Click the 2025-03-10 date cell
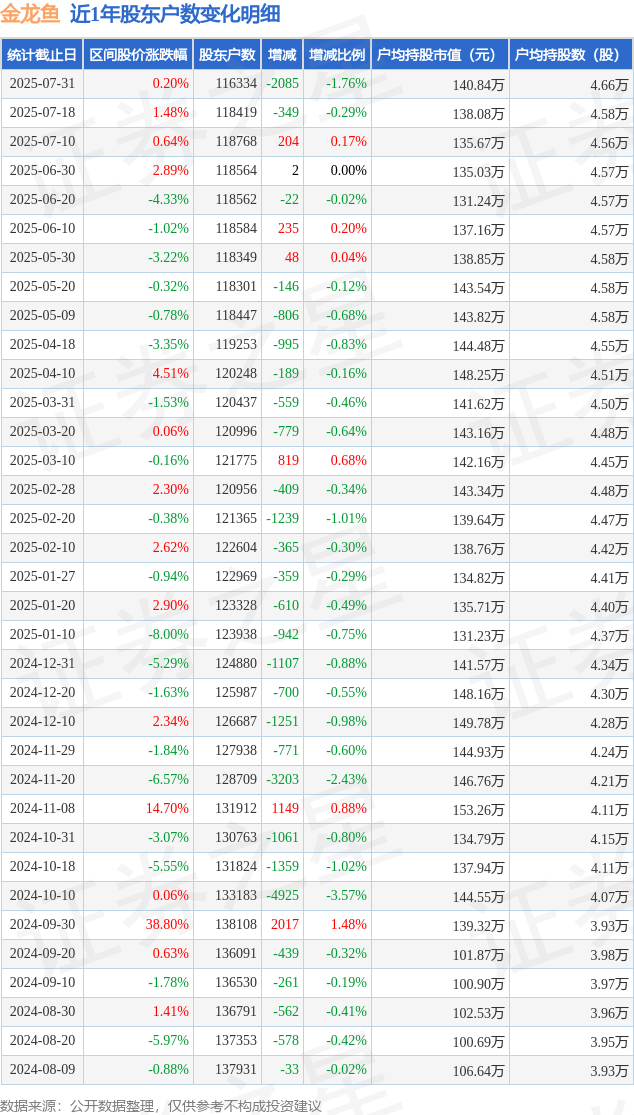The width and height of the screenshot is (634, 1115). click(42, 460)
